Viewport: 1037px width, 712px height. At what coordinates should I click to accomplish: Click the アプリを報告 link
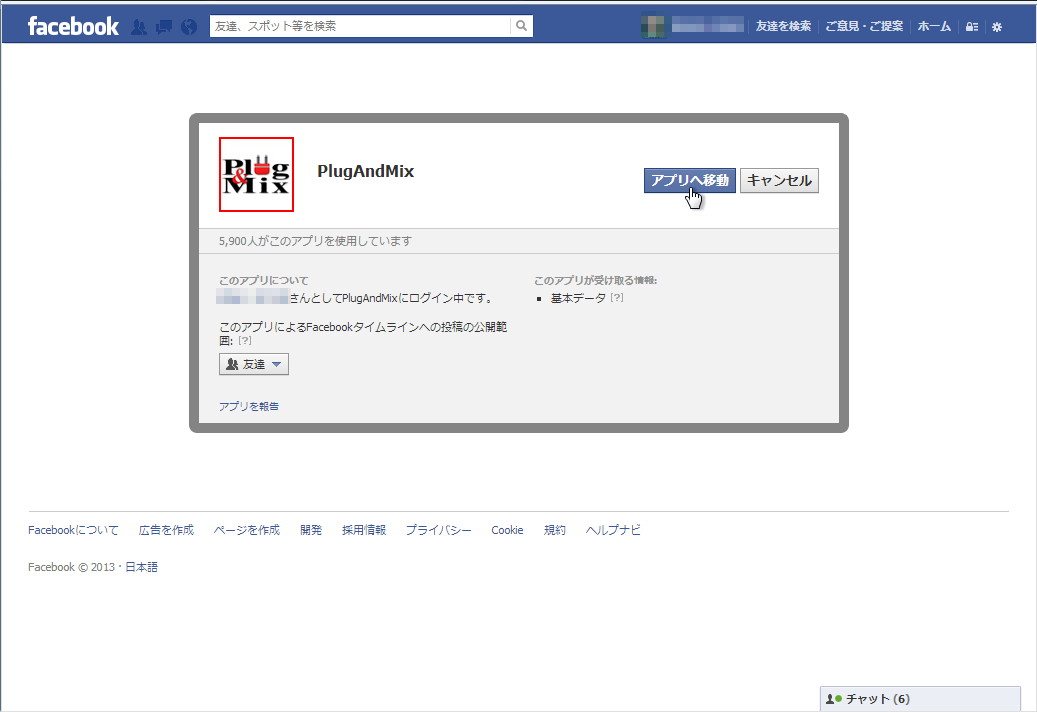[x=247, y=406]
